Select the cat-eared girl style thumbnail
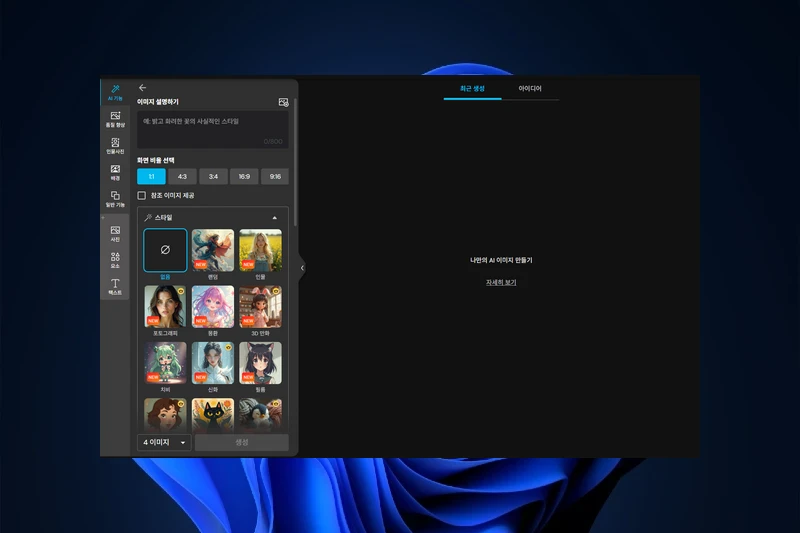The width and height of the screenshot is (800, 533). coord(260,363)
